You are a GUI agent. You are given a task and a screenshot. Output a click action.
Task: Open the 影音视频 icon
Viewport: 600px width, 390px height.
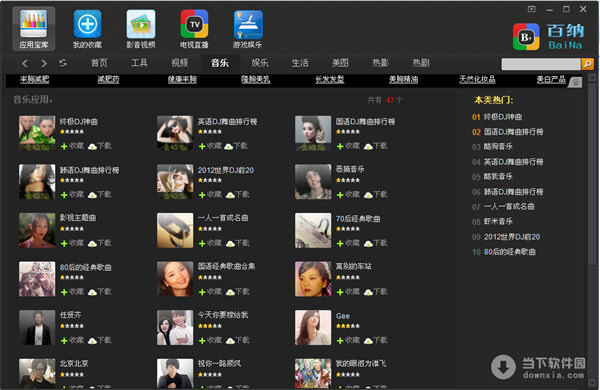click(x=141, y=29)
